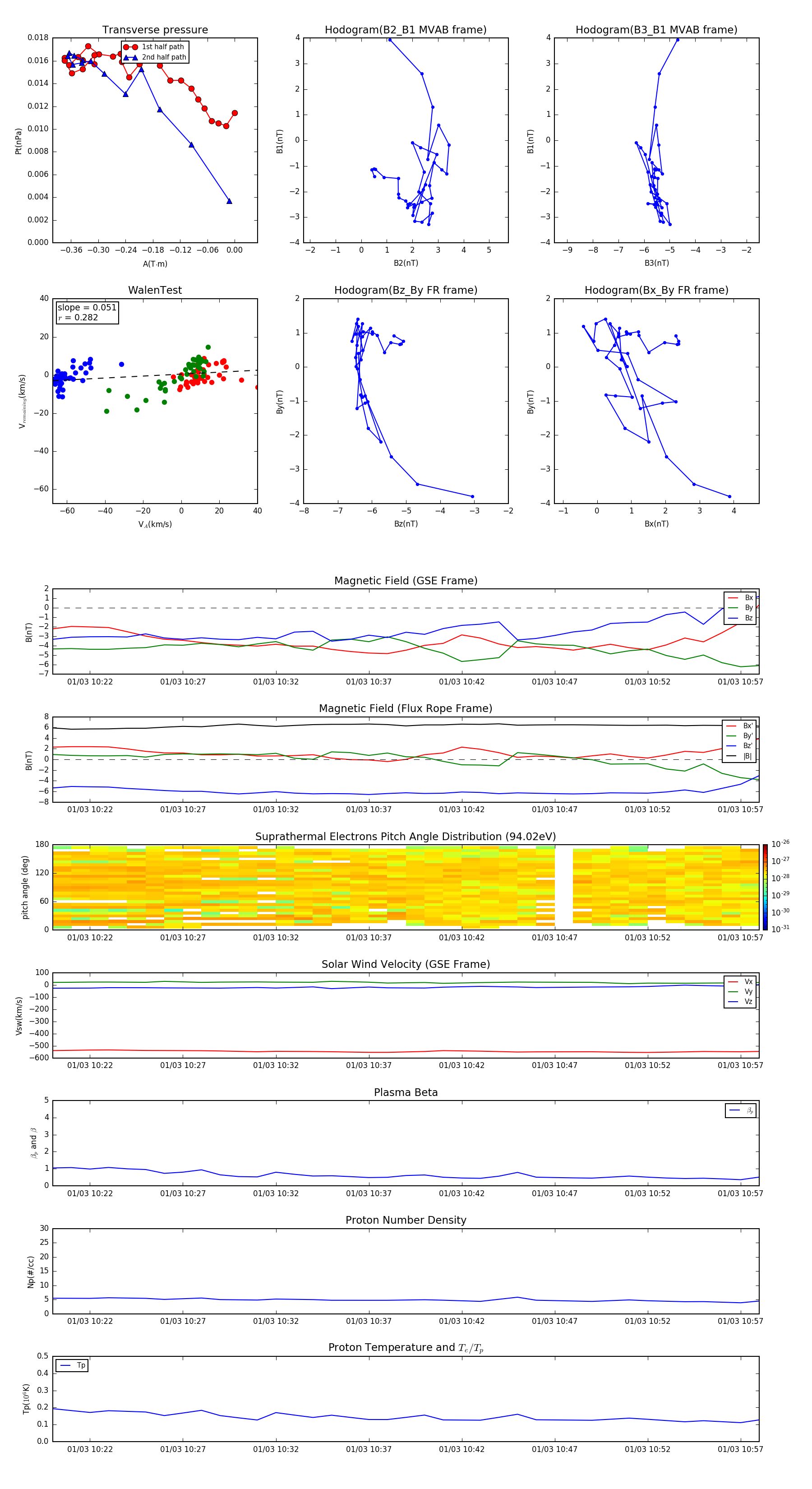Click the '01/03 10:37' tick under proton temperature plot
This screenshot has height=1489, width=812.
coord(369,1450)
